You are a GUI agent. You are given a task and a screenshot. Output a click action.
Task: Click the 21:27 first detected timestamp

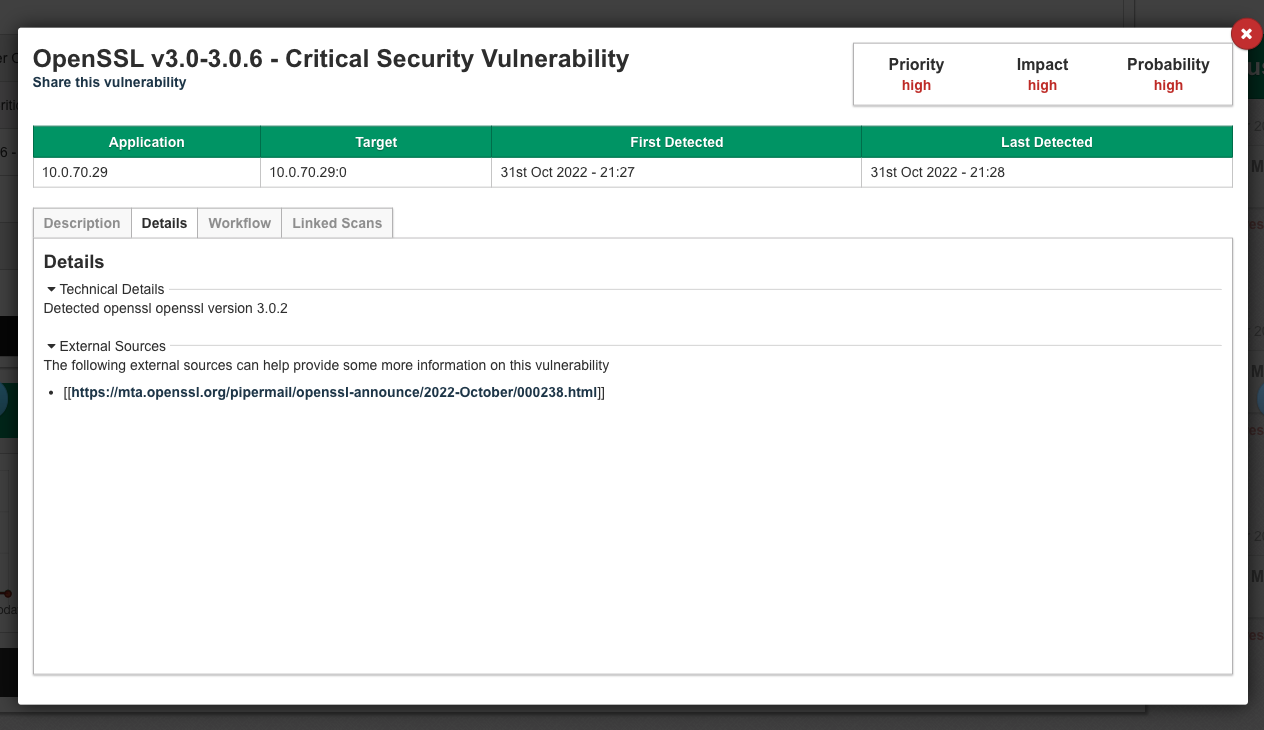point(568,172)
